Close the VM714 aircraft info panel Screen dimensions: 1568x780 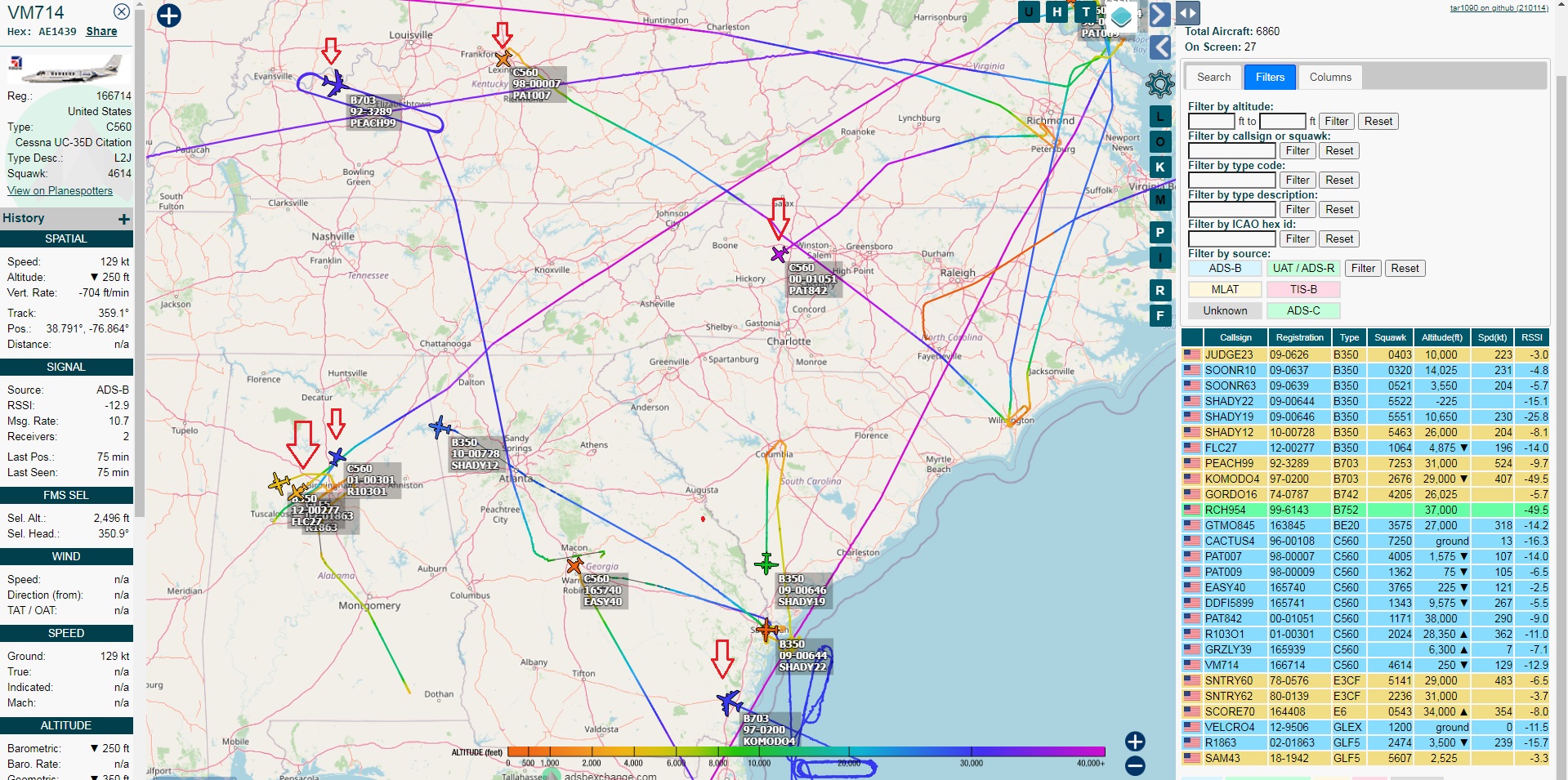(121, 11)
